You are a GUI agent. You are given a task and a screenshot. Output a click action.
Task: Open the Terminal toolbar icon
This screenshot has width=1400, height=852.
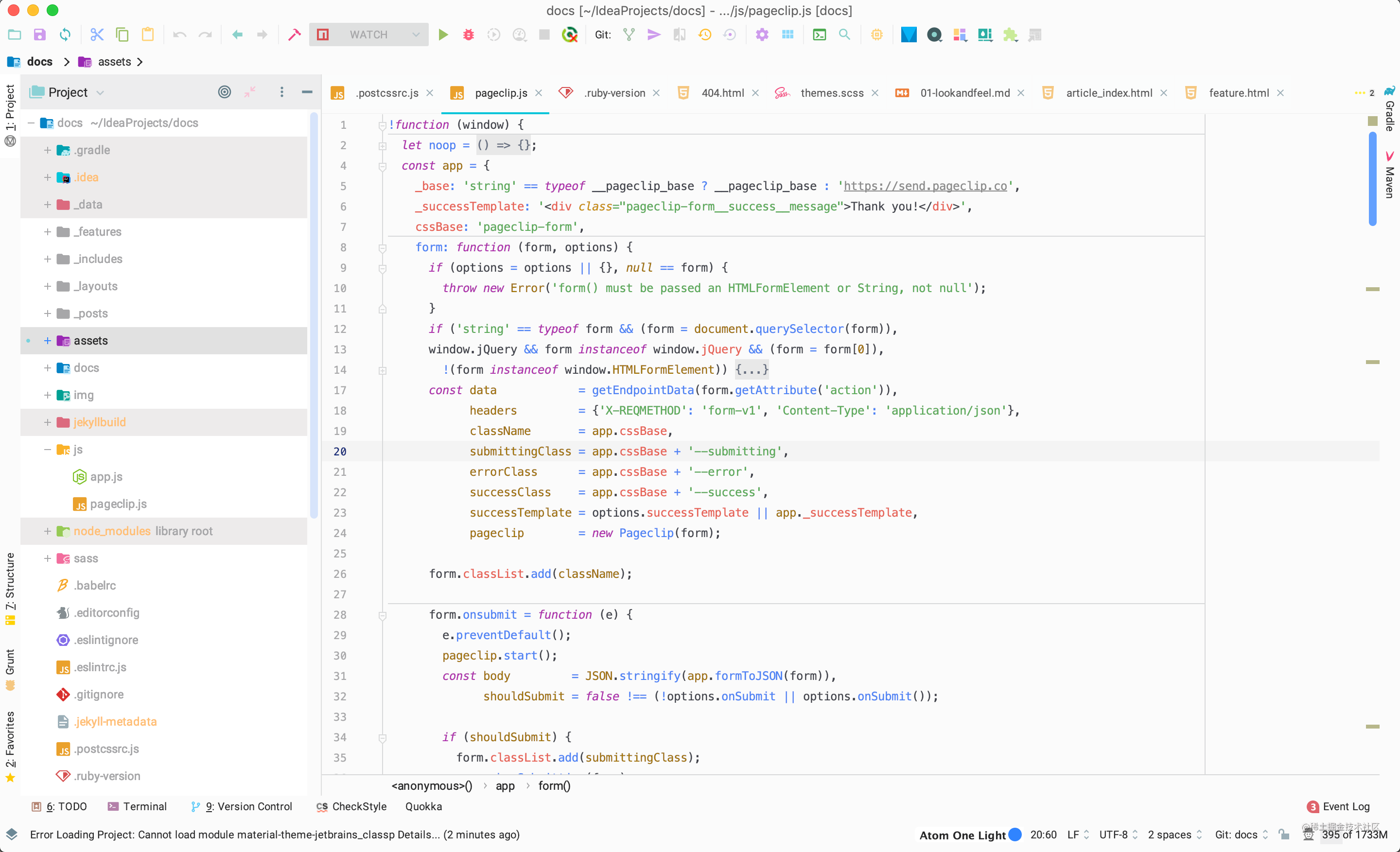click(819, 34)
